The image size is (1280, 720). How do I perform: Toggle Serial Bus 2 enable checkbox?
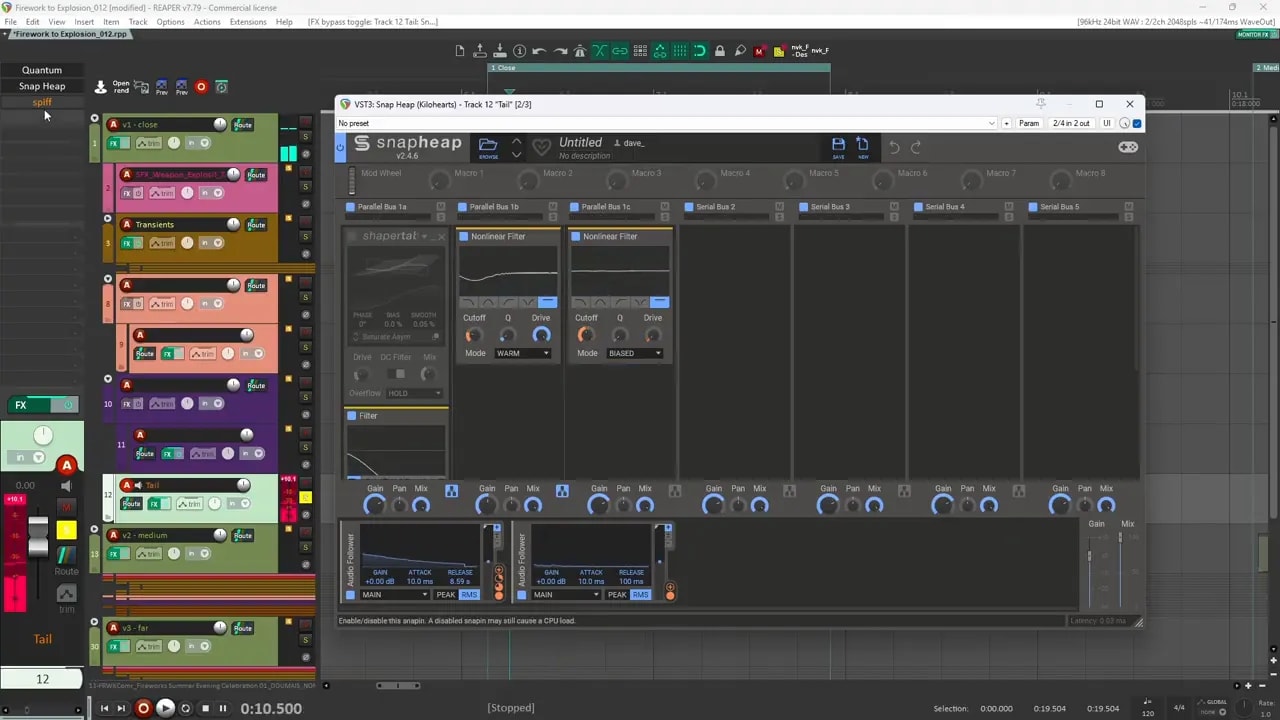(690, 207)
